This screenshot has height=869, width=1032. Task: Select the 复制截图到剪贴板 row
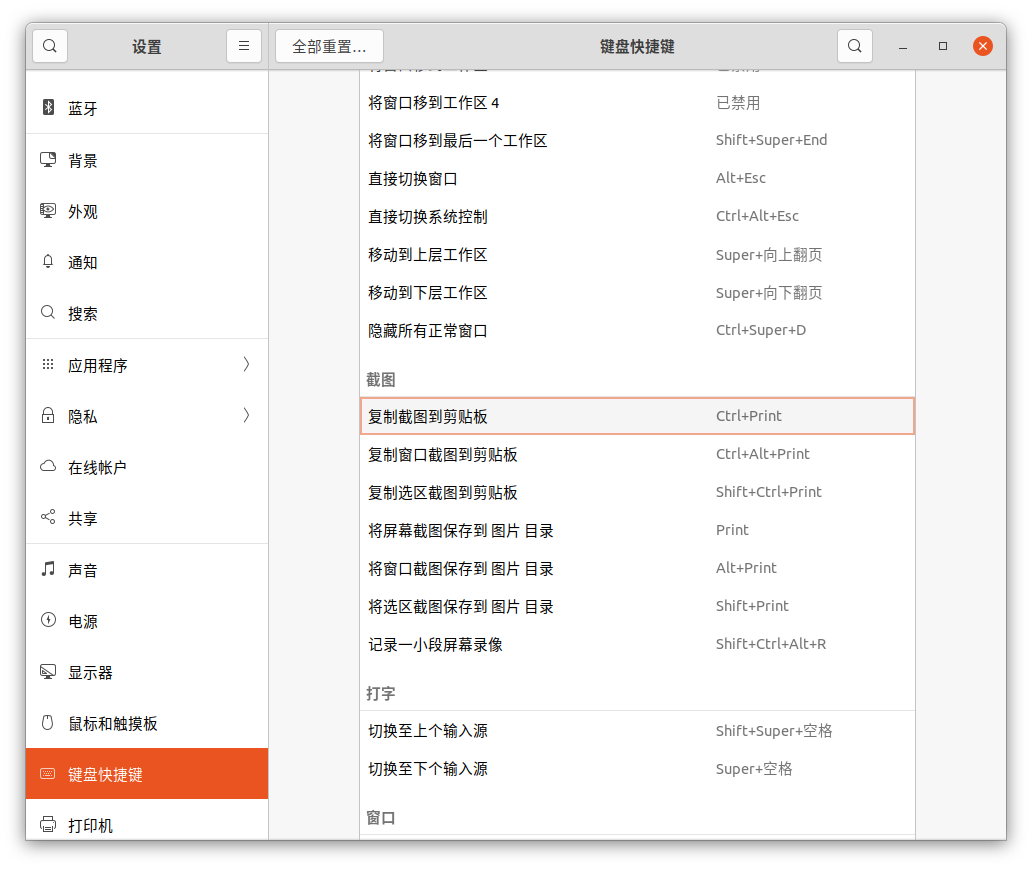637,416
